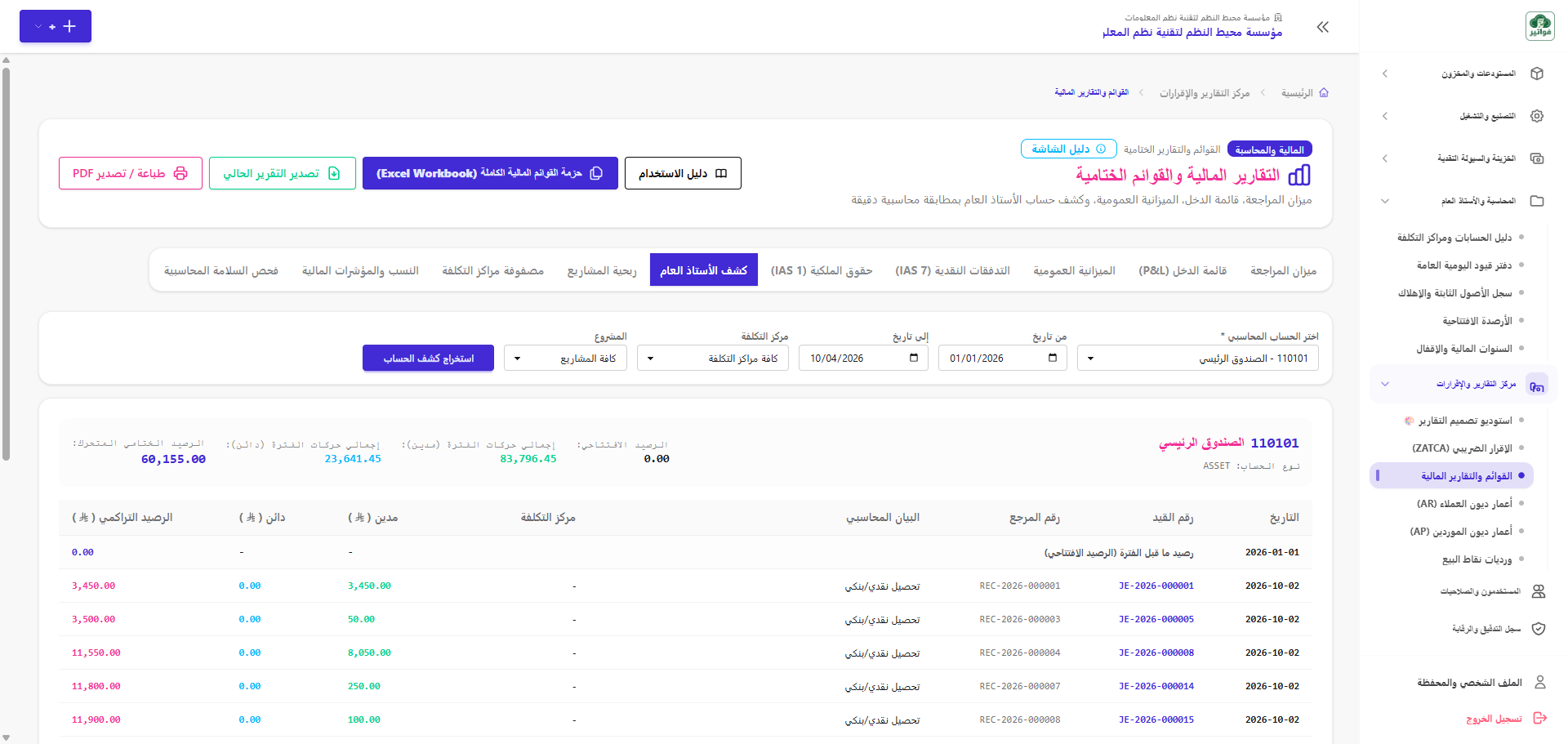Click reports center breadcrumb link
Image resolution: width=1568 pixels, height=744 pixels.
pyautogui.click(x=1205, y=93)
